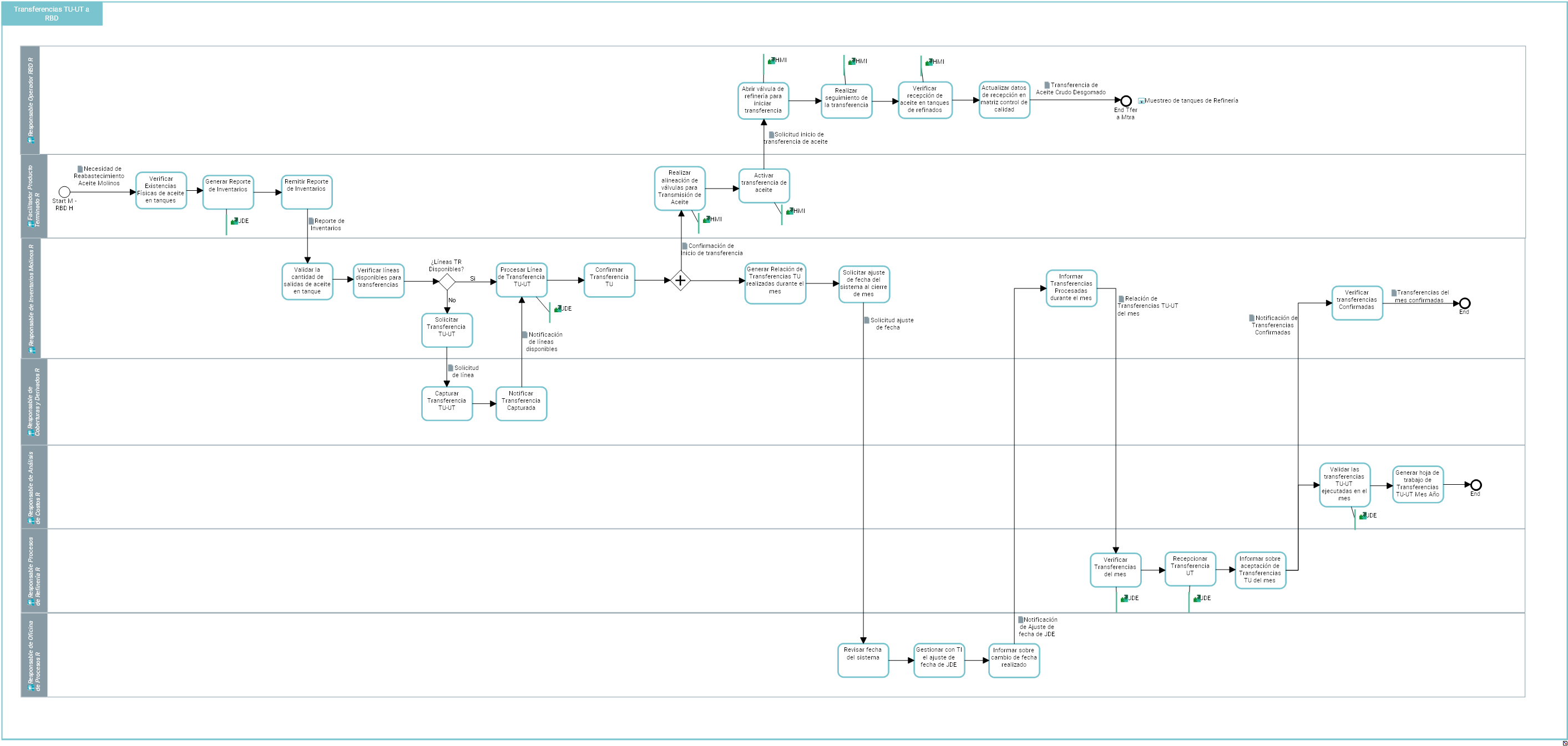Viewport: 1568px width, 746px height.
Task: Select the Generar Reporte de Inventarios task
Action: (228, 192)
